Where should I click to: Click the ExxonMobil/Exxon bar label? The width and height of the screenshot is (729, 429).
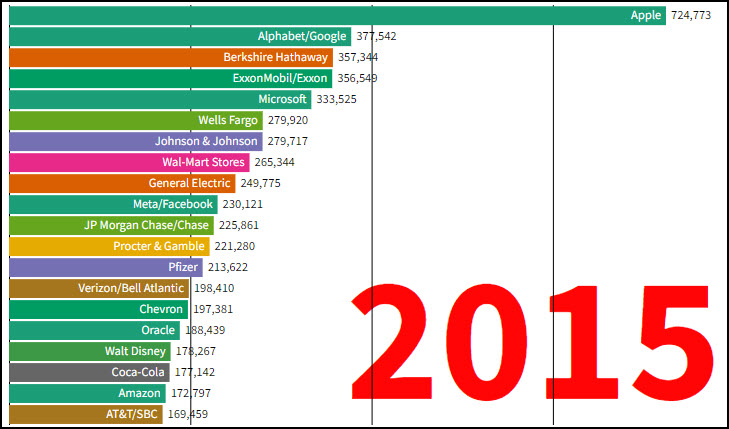tap(280, 78)
